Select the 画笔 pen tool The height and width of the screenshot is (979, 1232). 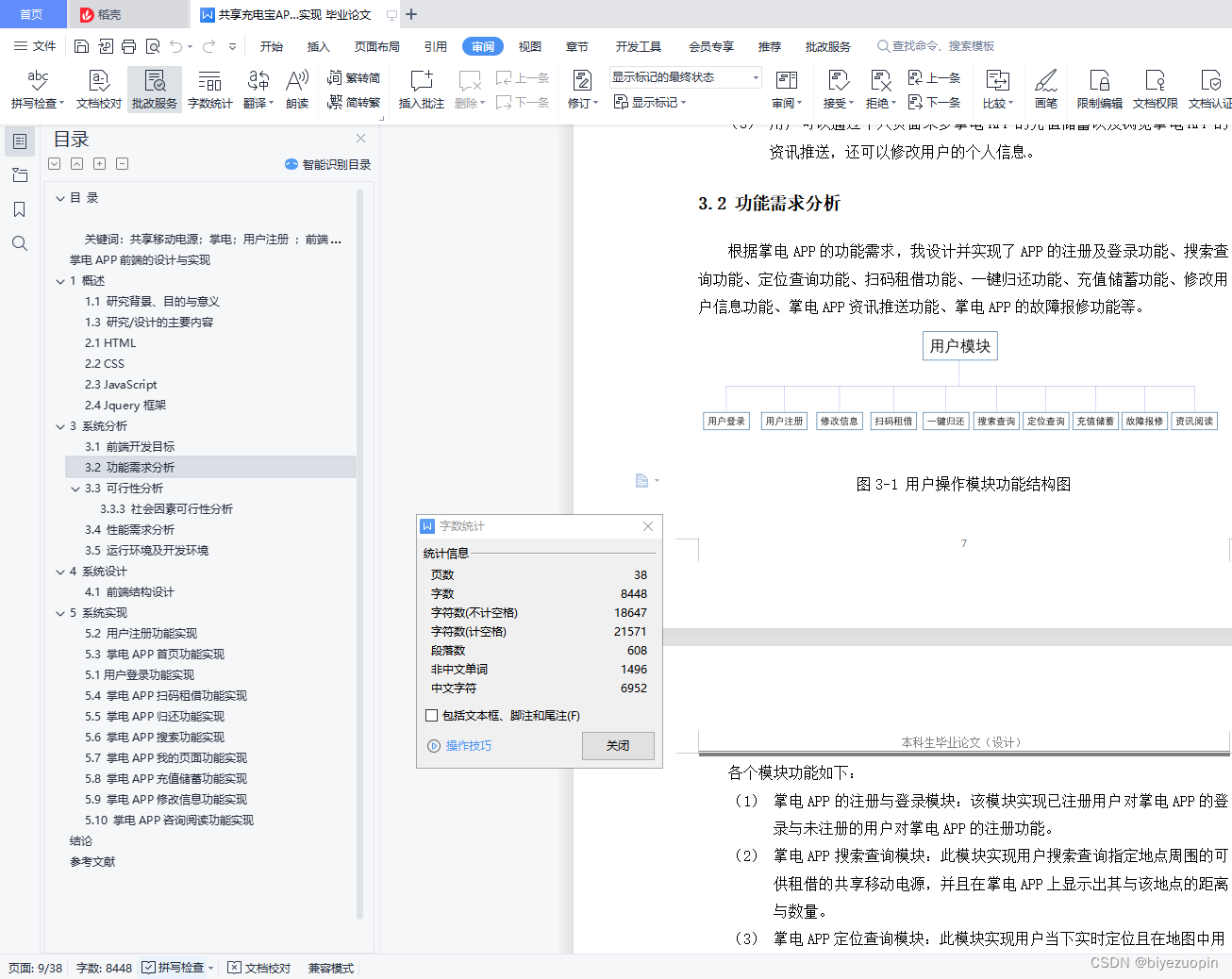pos(1046,90)
